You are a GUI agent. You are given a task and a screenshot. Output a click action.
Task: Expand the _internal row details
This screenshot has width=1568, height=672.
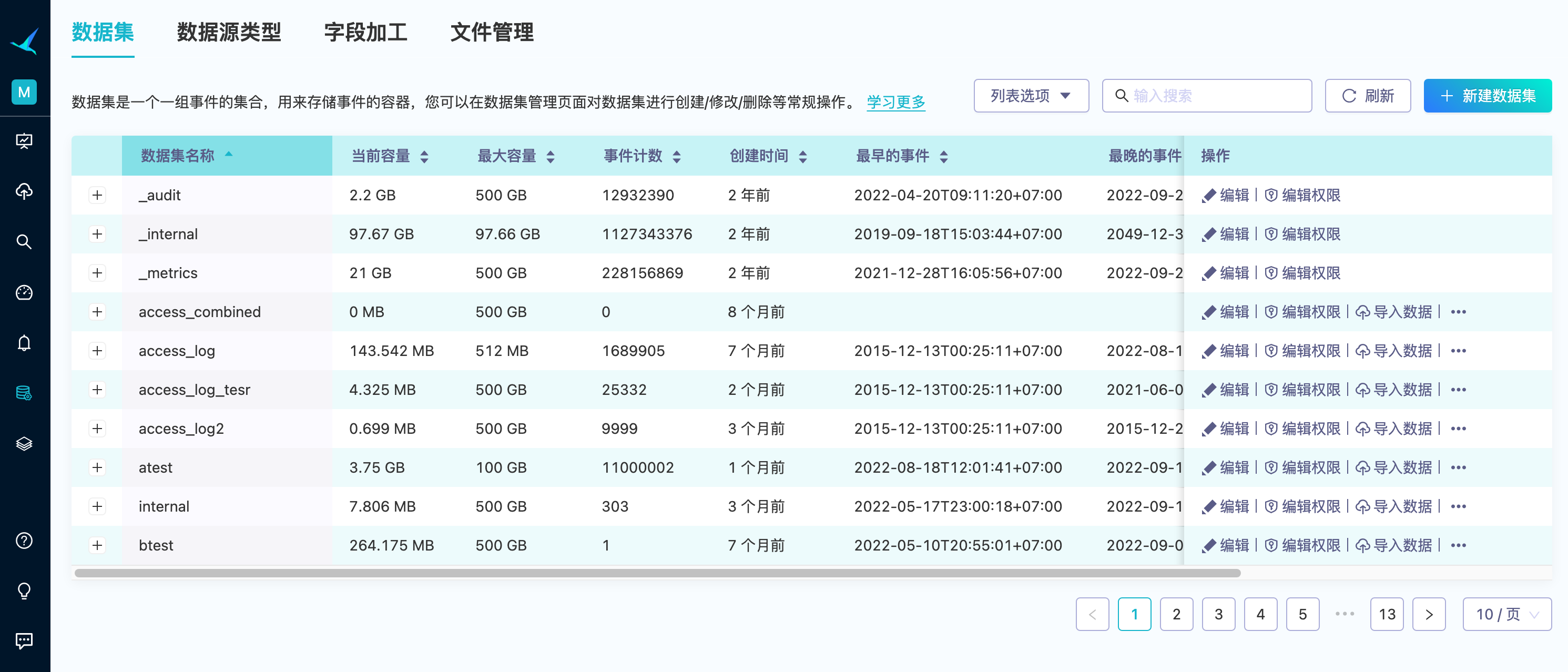97,234
